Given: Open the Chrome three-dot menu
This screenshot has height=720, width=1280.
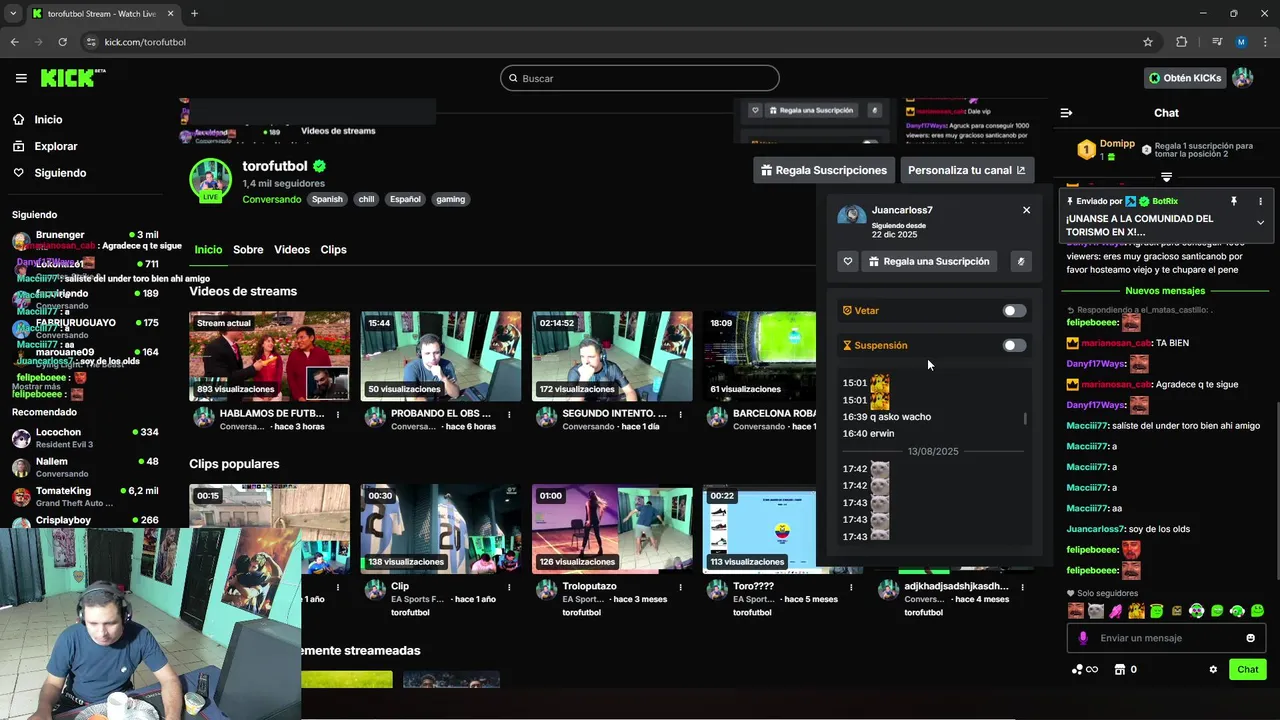Looking at the screenshot, I should coord(1265,42).
